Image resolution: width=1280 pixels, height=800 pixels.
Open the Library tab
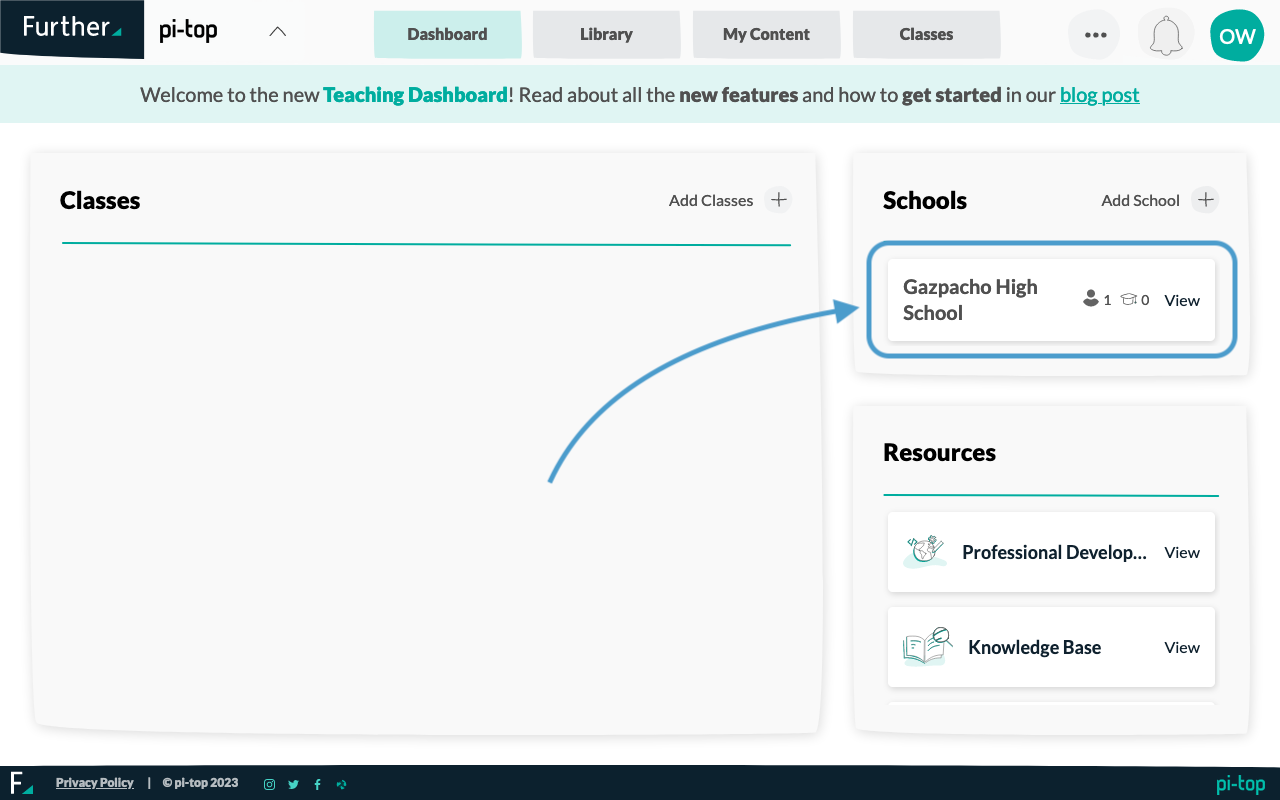(x=606, y=34)
